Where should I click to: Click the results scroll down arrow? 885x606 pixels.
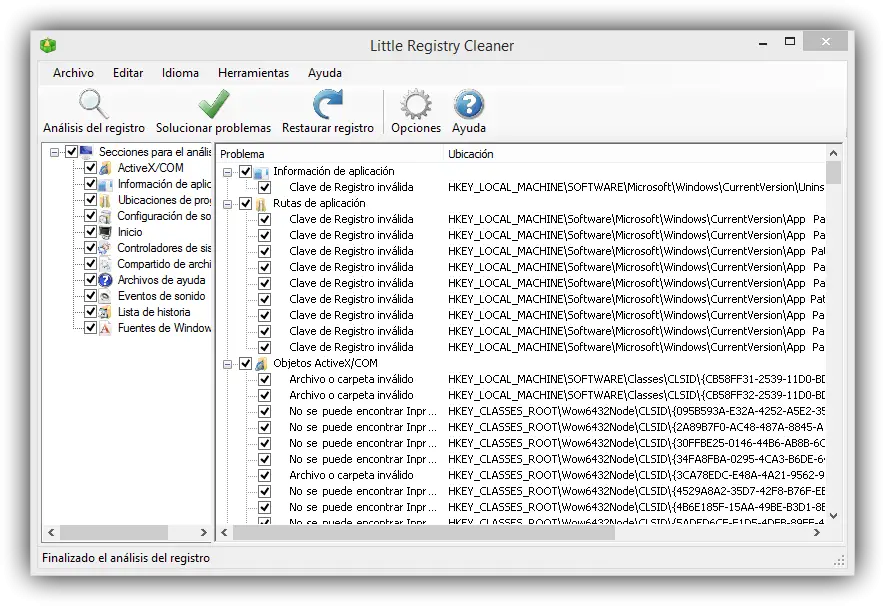click(834, 515)
